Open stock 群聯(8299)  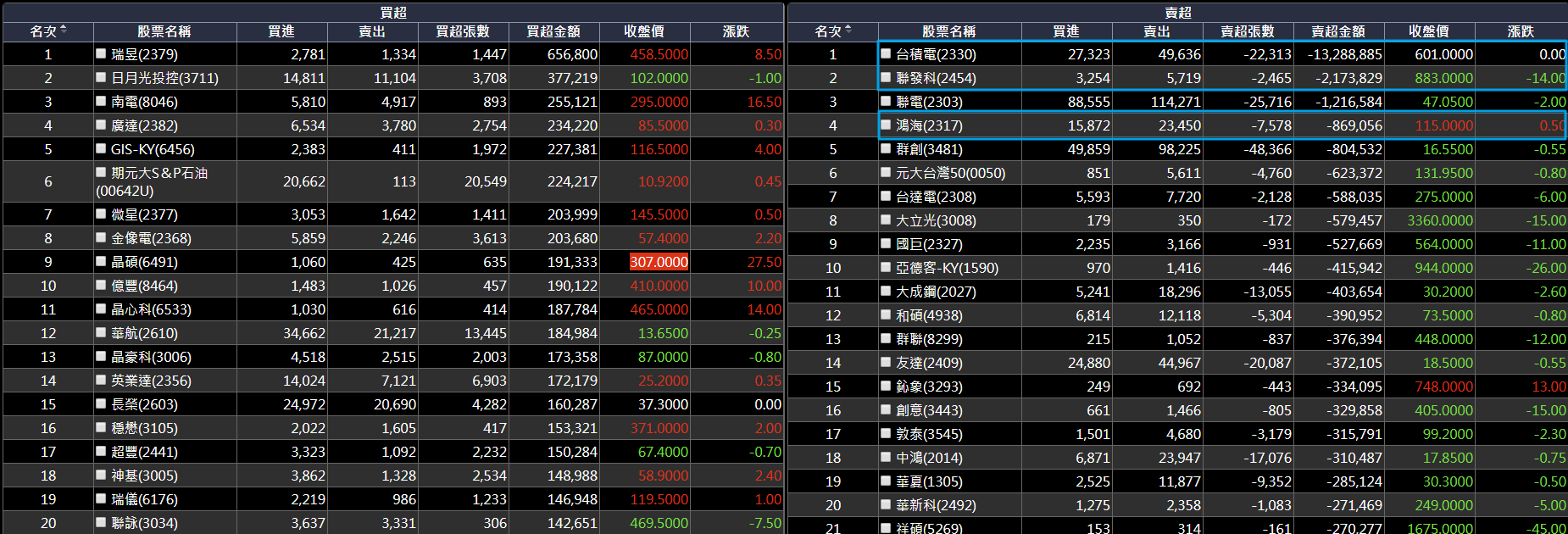(x=930, y=339)
